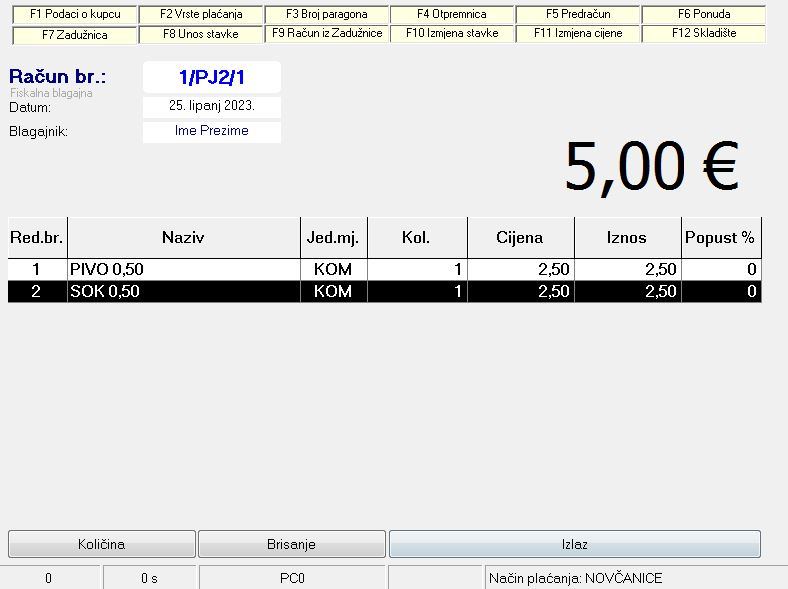Click the Blagajnik Ime Prezime field

click(x=211, y=131)
